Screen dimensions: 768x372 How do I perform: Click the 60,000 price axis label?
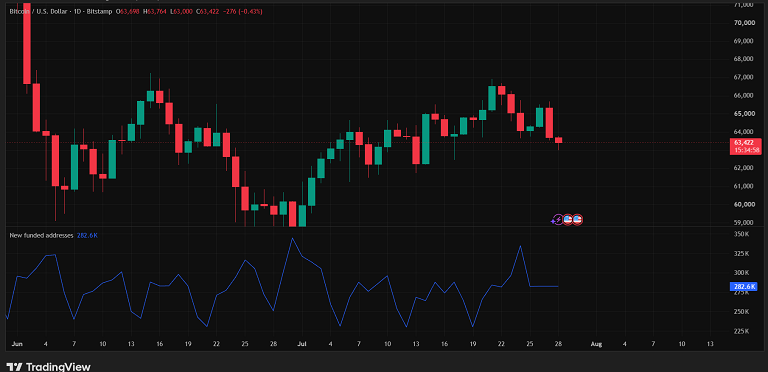coord(744,204)
